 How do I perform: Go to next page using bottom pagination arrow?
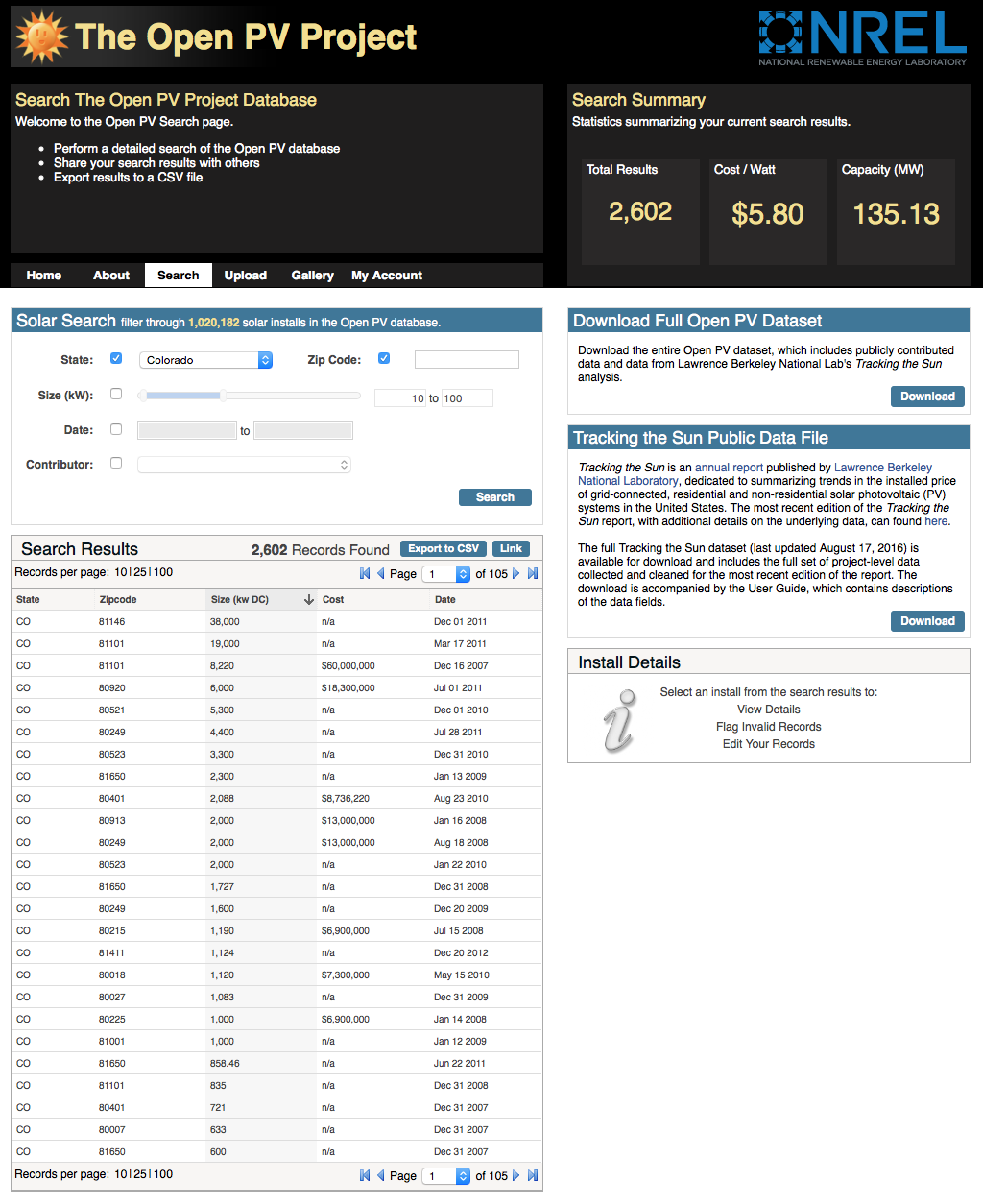[x=516, y=1175]
